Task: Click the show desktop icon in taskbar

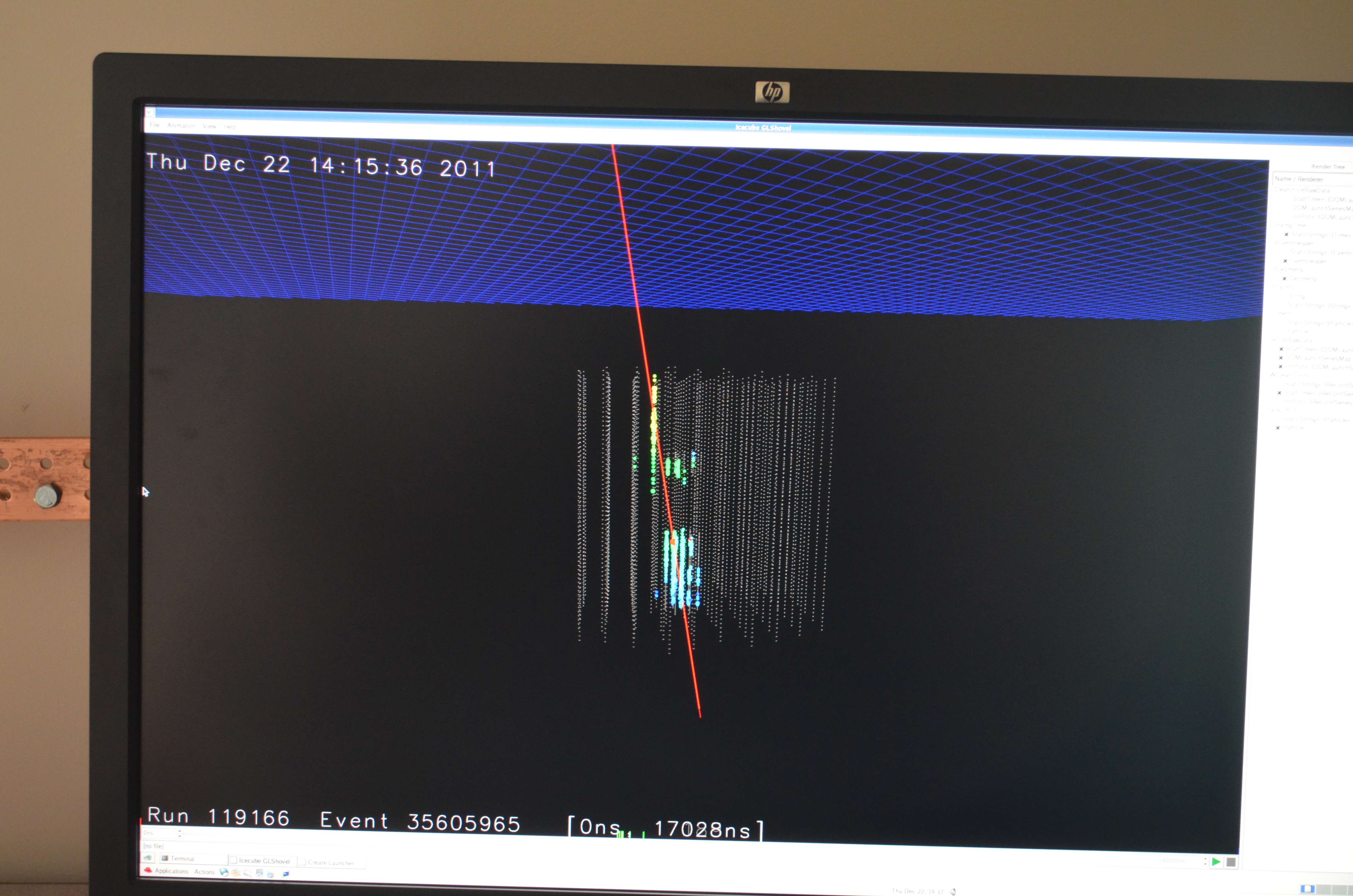Action: pyautogui.click(x=148, y=858)
